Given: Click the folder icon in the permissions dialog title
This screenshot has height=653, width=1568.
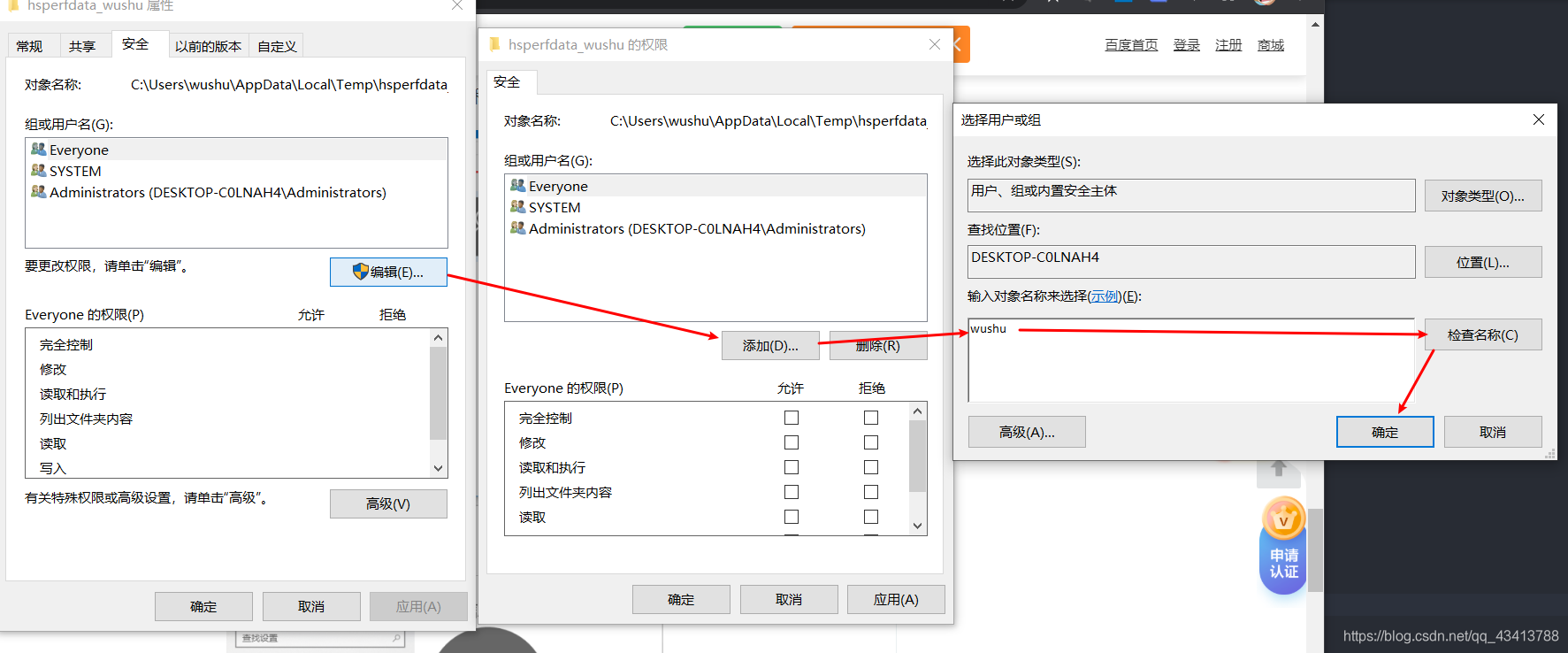Looking at the screenshot, I should click(494, 44).
